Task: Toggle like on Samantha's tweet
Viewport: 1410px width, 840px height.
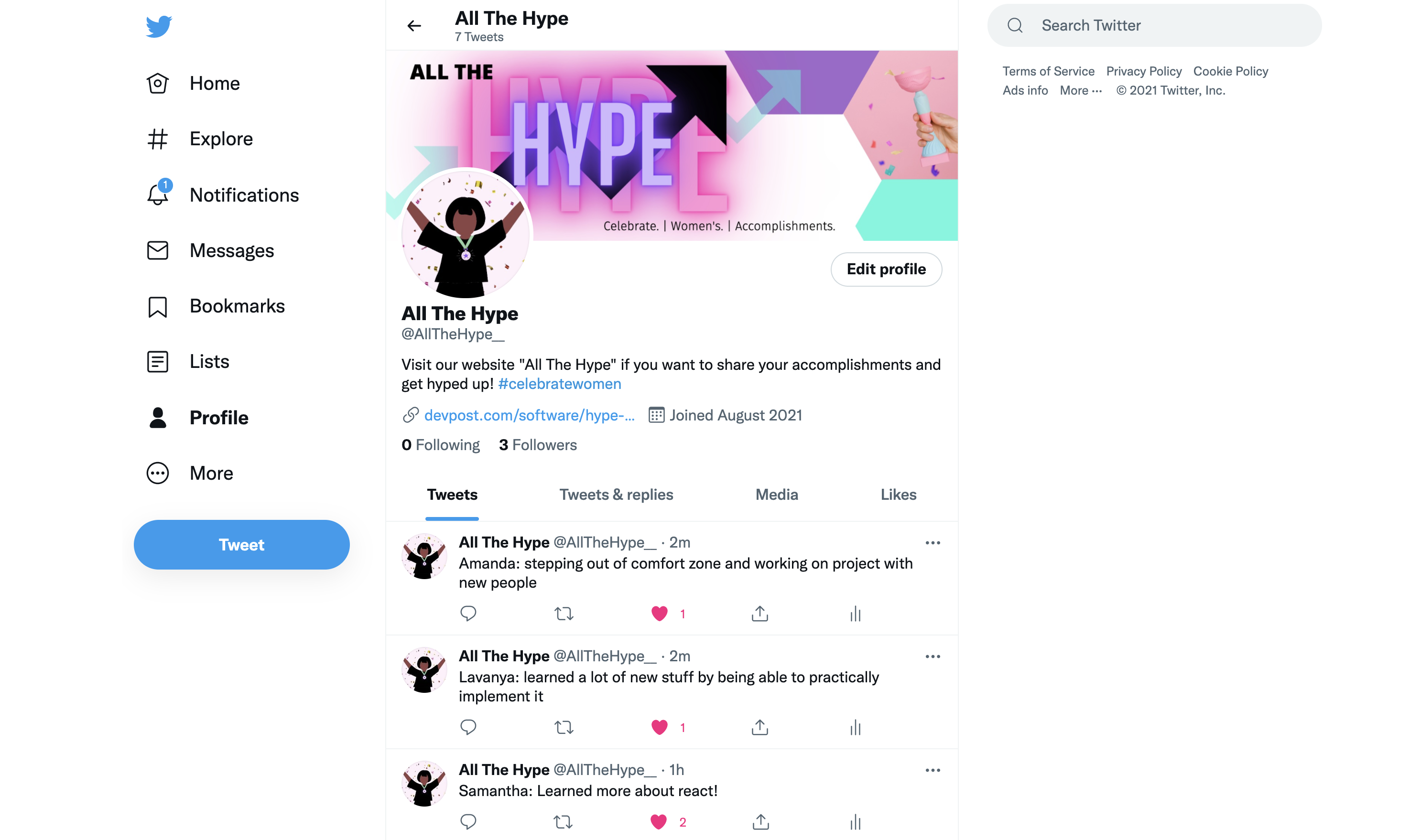Action: pyautogui.click(x=658, y=822)
